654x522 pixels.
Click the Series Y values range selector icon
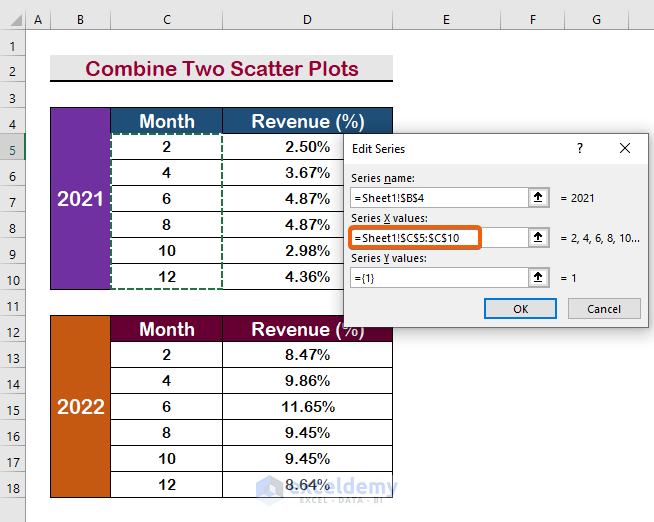click(x=539, y=277)
